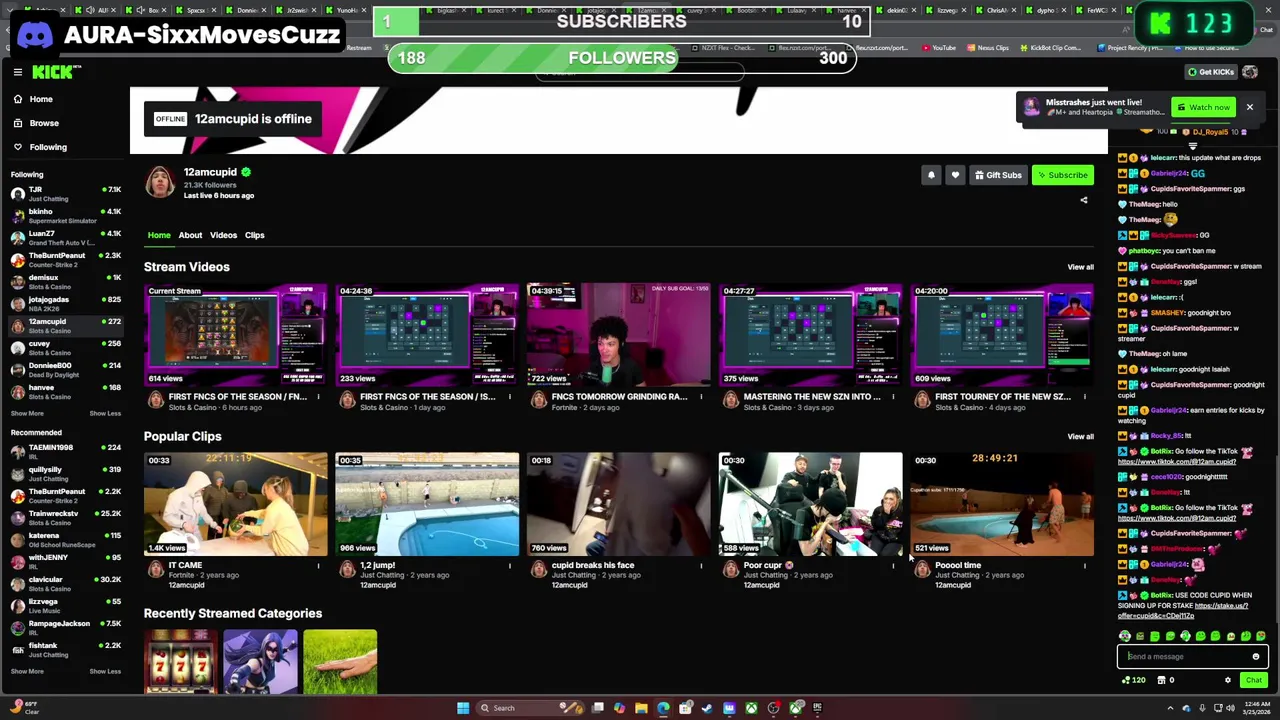Open options for 'MASTERING THE NEW SZN' video
The width and height of the screenshot is (1280, 720).
click(893, 397)
